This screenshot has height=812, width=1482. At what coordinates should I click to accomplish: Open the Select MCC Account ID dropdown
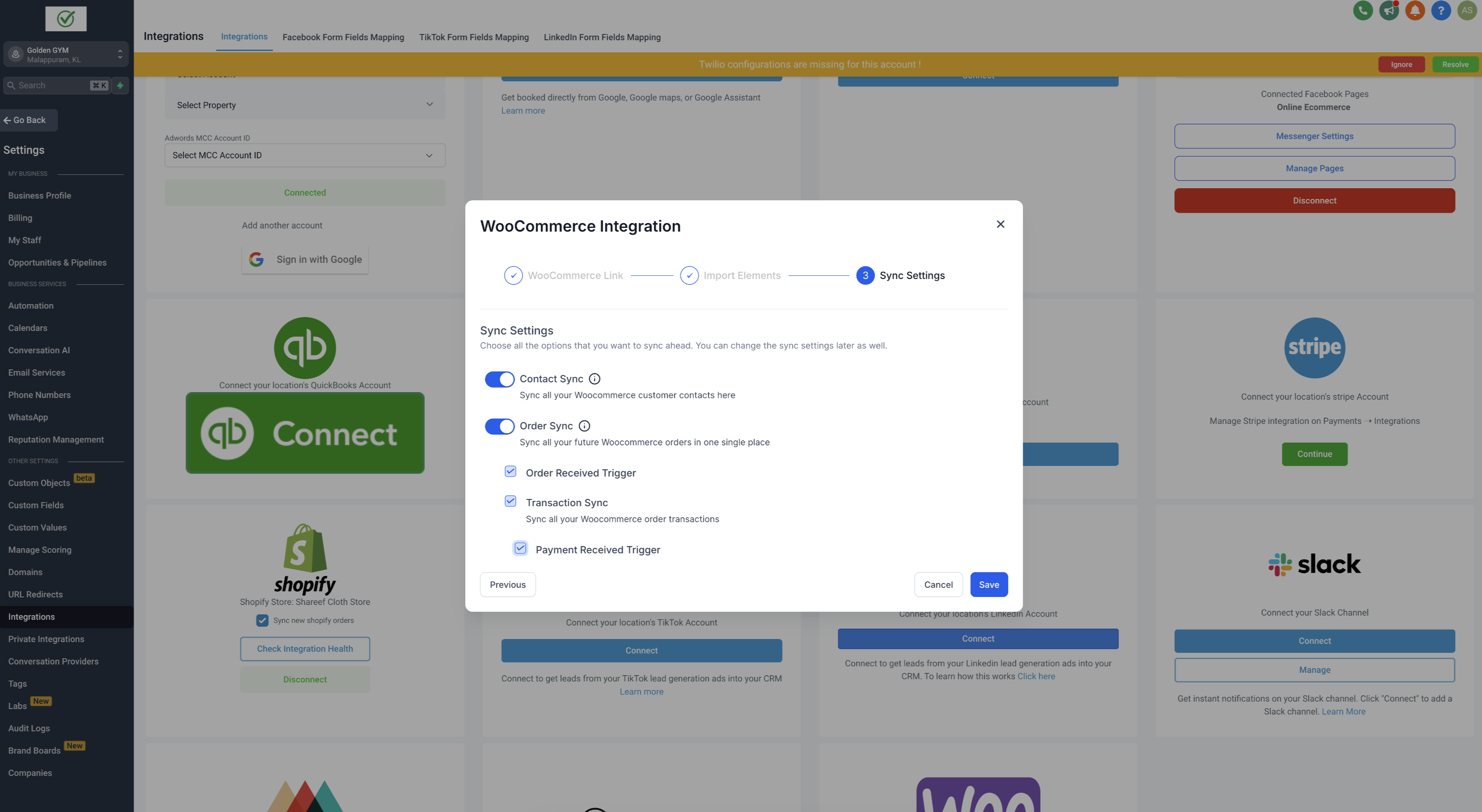(x=305, y=155)
